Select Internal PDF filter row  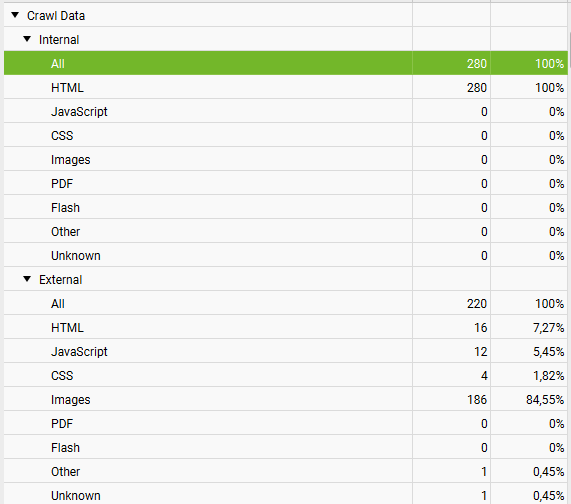[x=286, y=184]
